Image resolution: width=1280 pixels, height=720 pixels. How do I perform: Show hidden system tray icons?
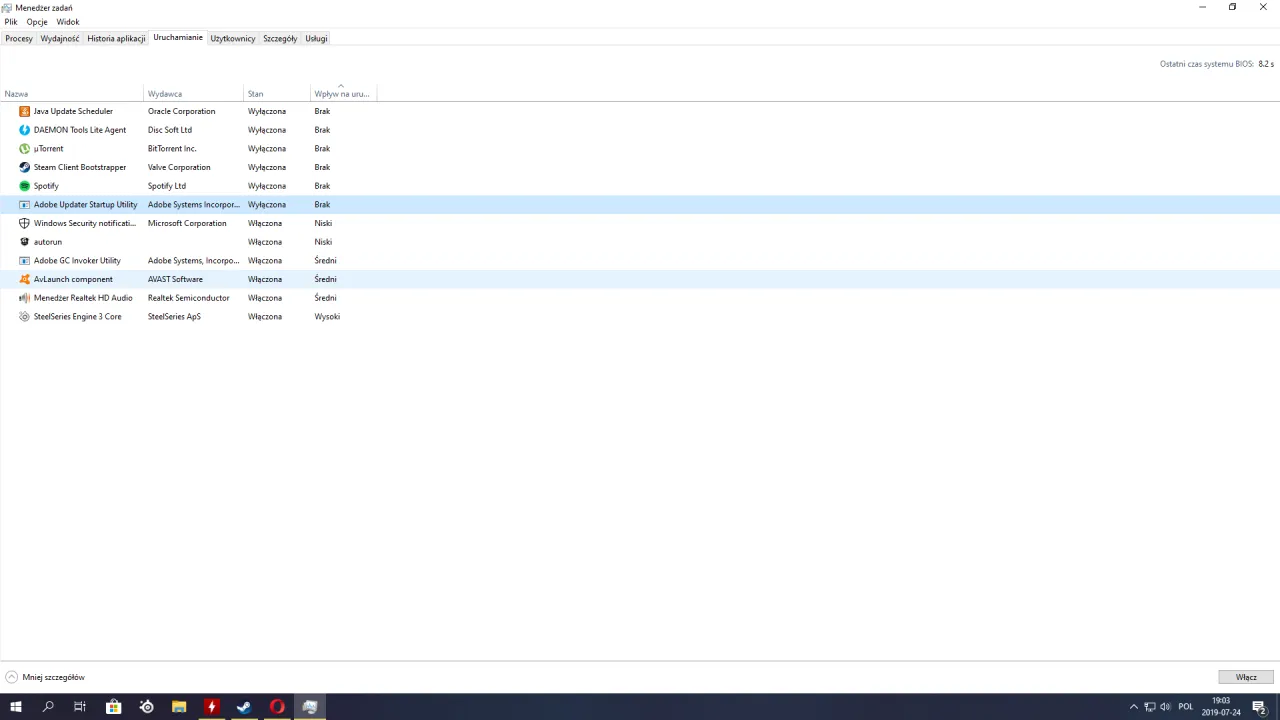click(1133, 707)
